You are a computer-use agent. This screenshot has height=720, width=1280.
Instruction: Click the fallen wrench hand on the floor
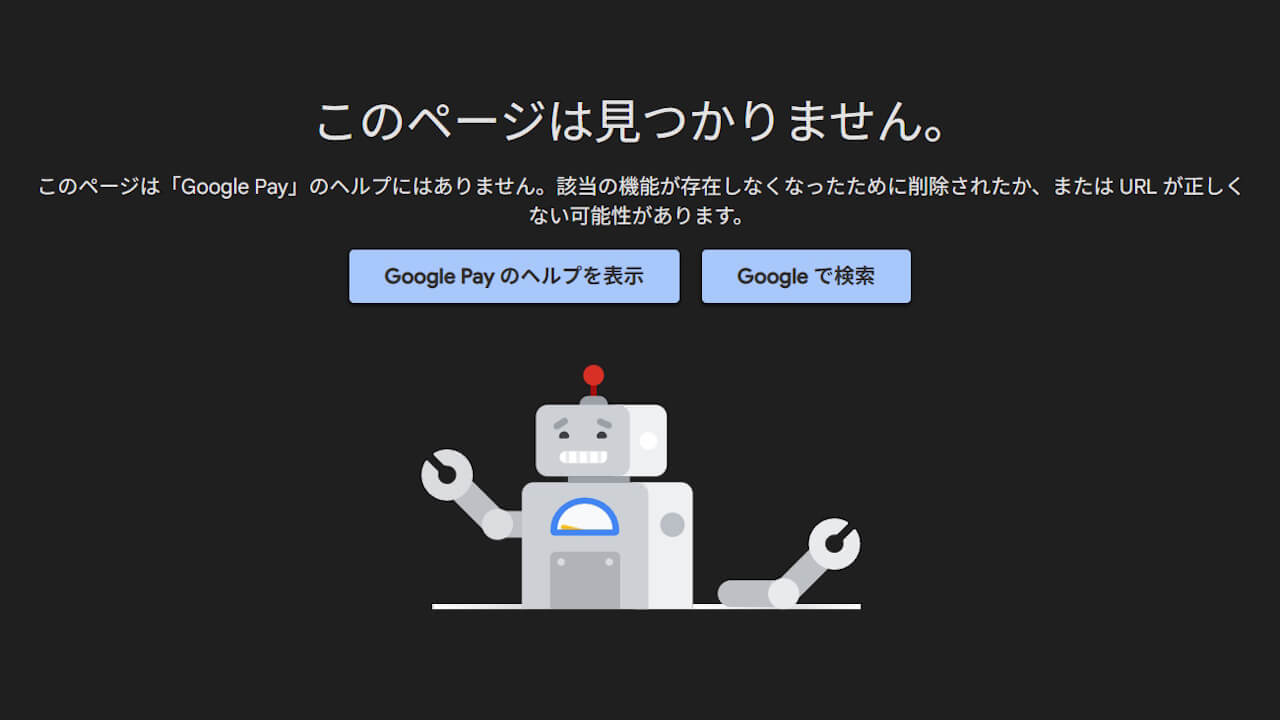click(x=834, y=544)
